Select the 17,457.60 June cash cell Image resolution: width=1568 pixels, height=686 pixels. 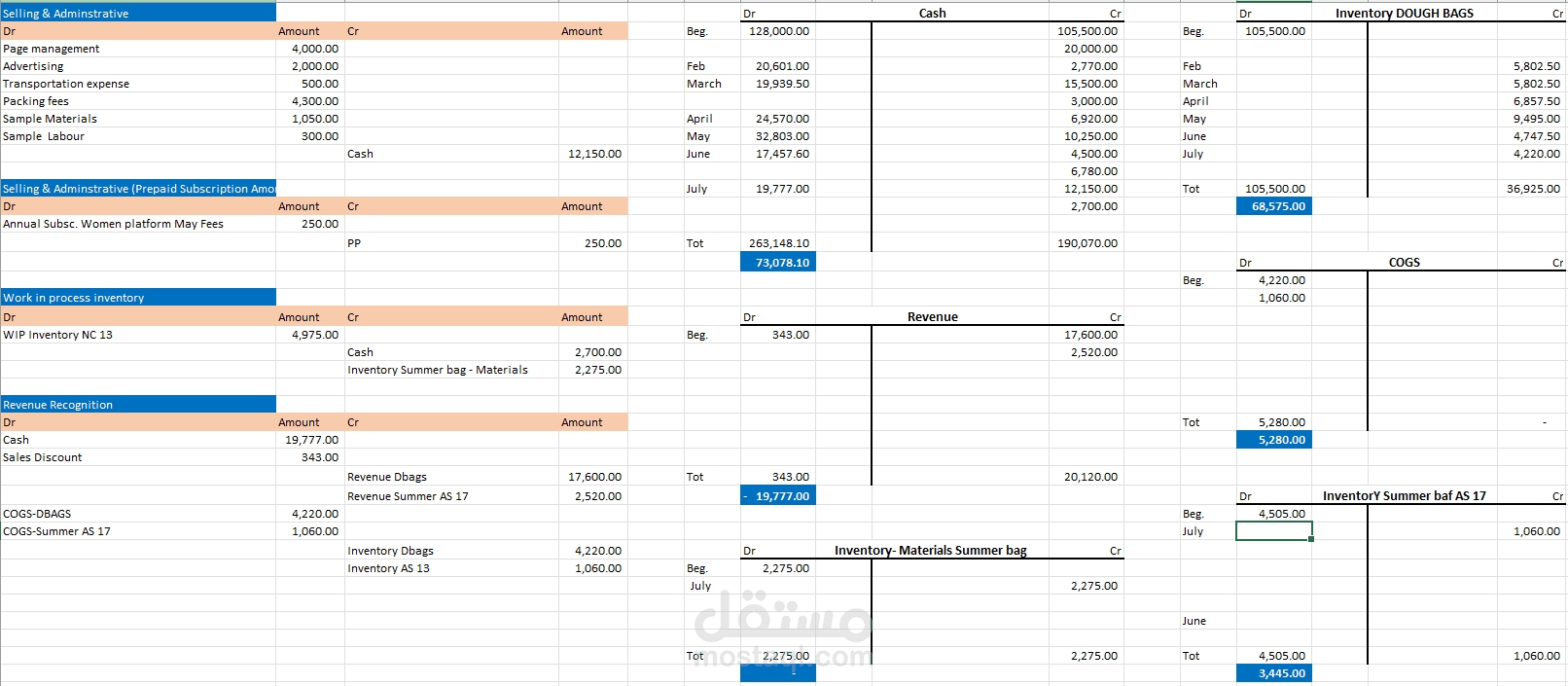pos(778,154)
